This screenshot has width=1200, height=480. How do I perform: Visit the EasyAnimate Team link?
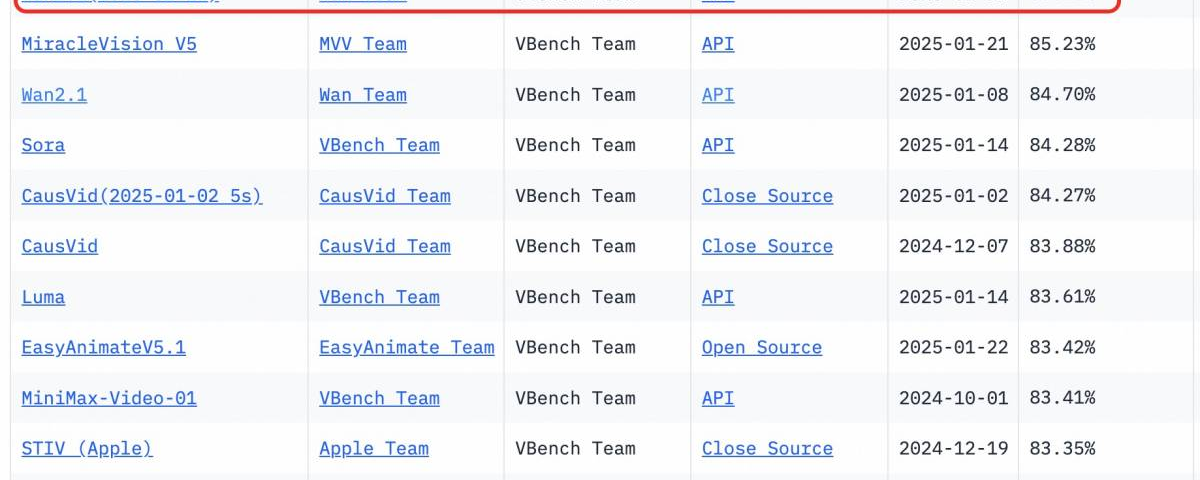tap(406, 347)
